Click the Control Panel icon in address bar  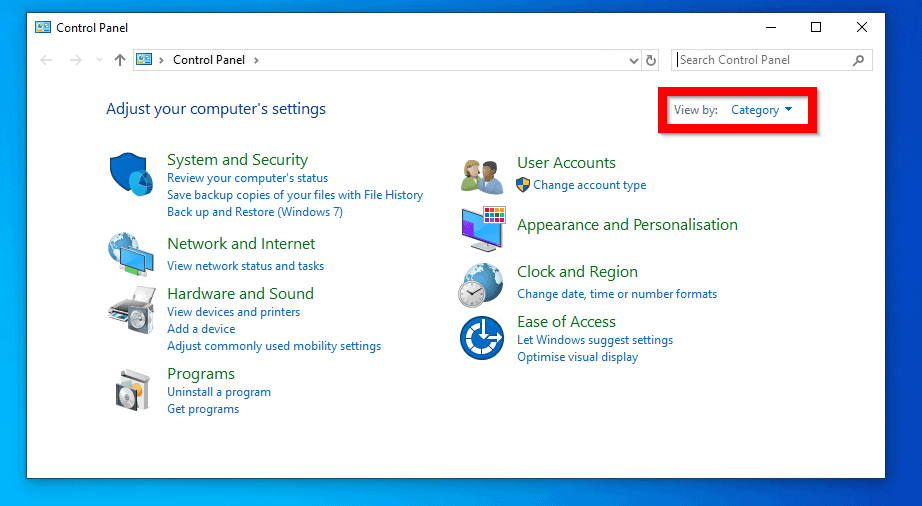pos(144,59)
